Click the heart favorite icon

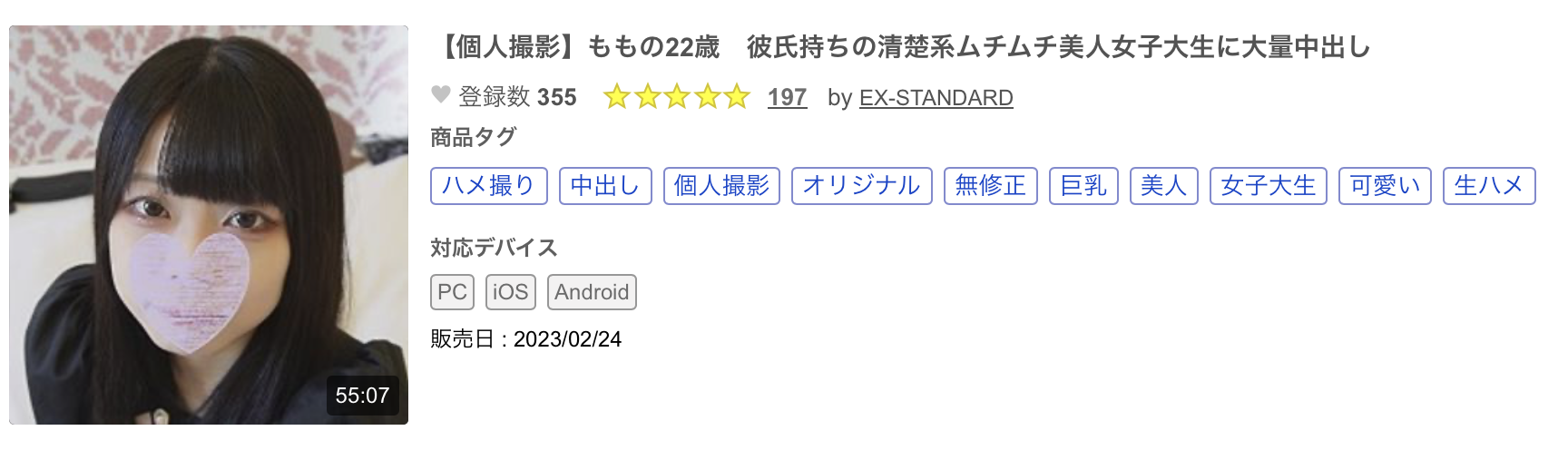[x=440, y=95]
